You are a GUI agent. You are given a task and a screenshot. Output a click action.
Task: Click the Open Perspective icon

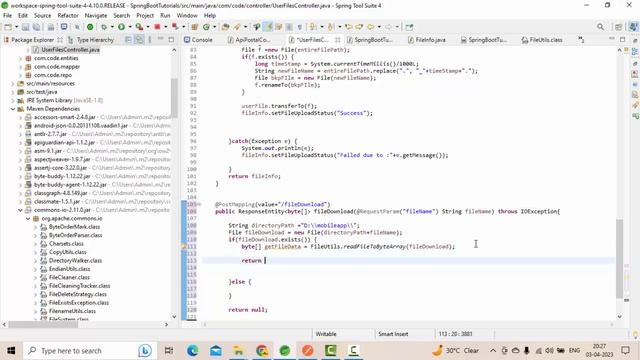pos(618,27)
